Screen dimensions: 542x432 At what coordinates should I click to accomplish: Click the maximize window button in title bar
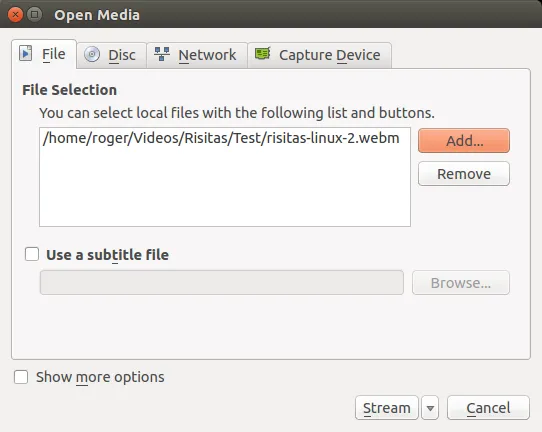click(34, 15)
